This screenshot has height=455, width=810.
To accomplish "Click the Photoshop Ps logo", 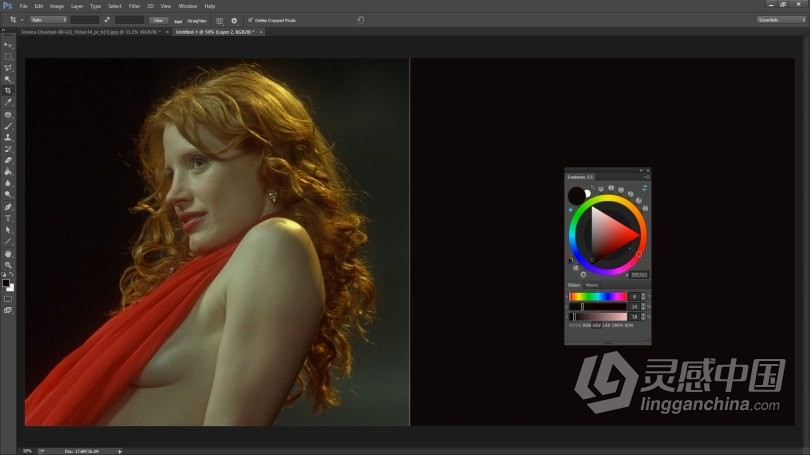I will pos(8,6).
